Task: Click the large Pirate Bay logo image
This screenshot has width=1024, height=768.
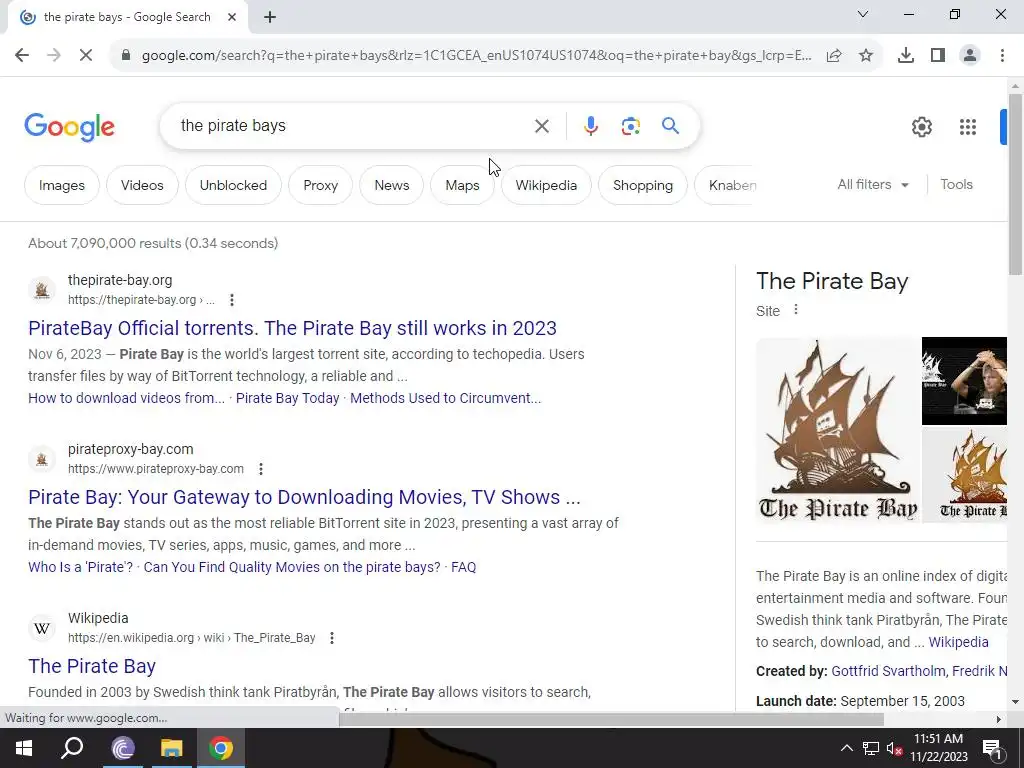Action: 838,430
